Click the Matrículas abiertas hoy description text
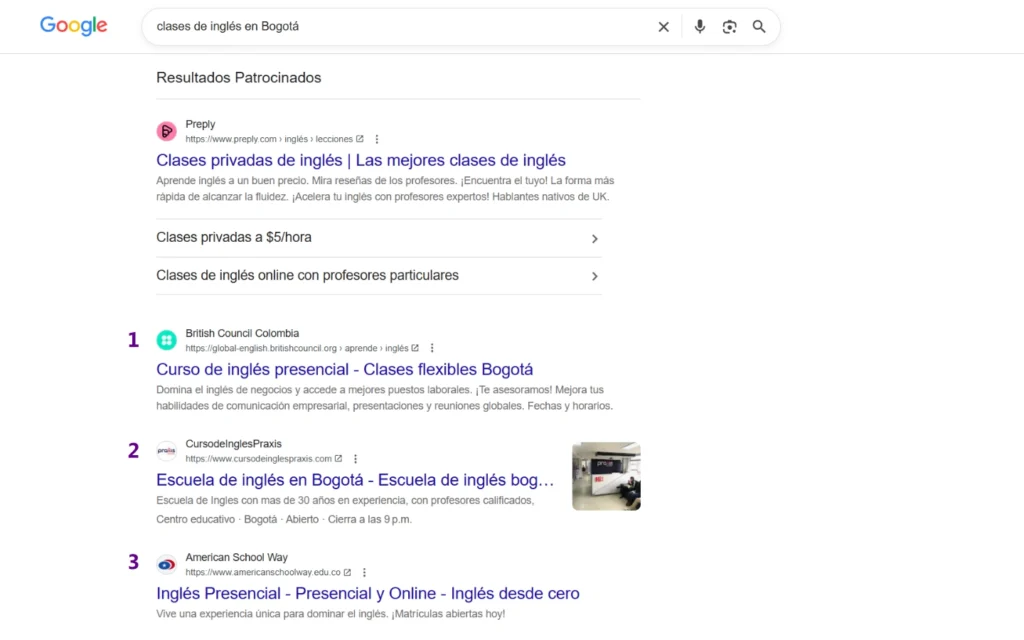This screenshot has width=1024, height=640. coord(330,614)
